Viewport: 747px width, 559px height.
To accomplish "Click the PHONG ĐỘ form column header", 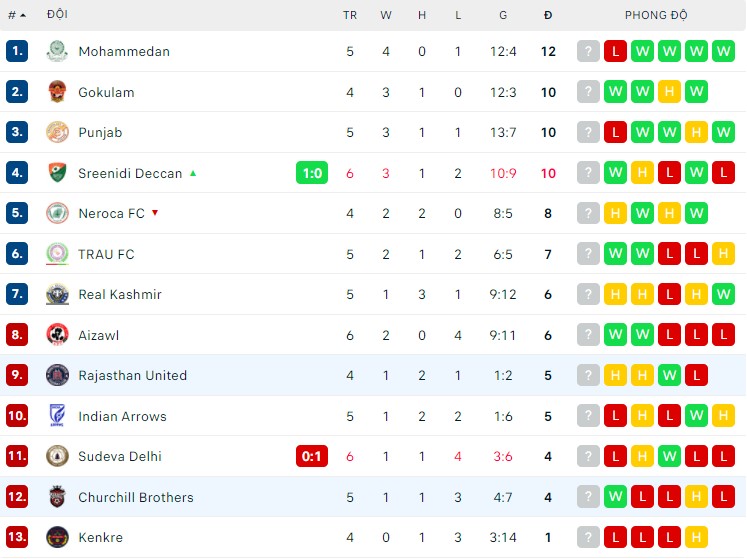I will click(656, 15).
